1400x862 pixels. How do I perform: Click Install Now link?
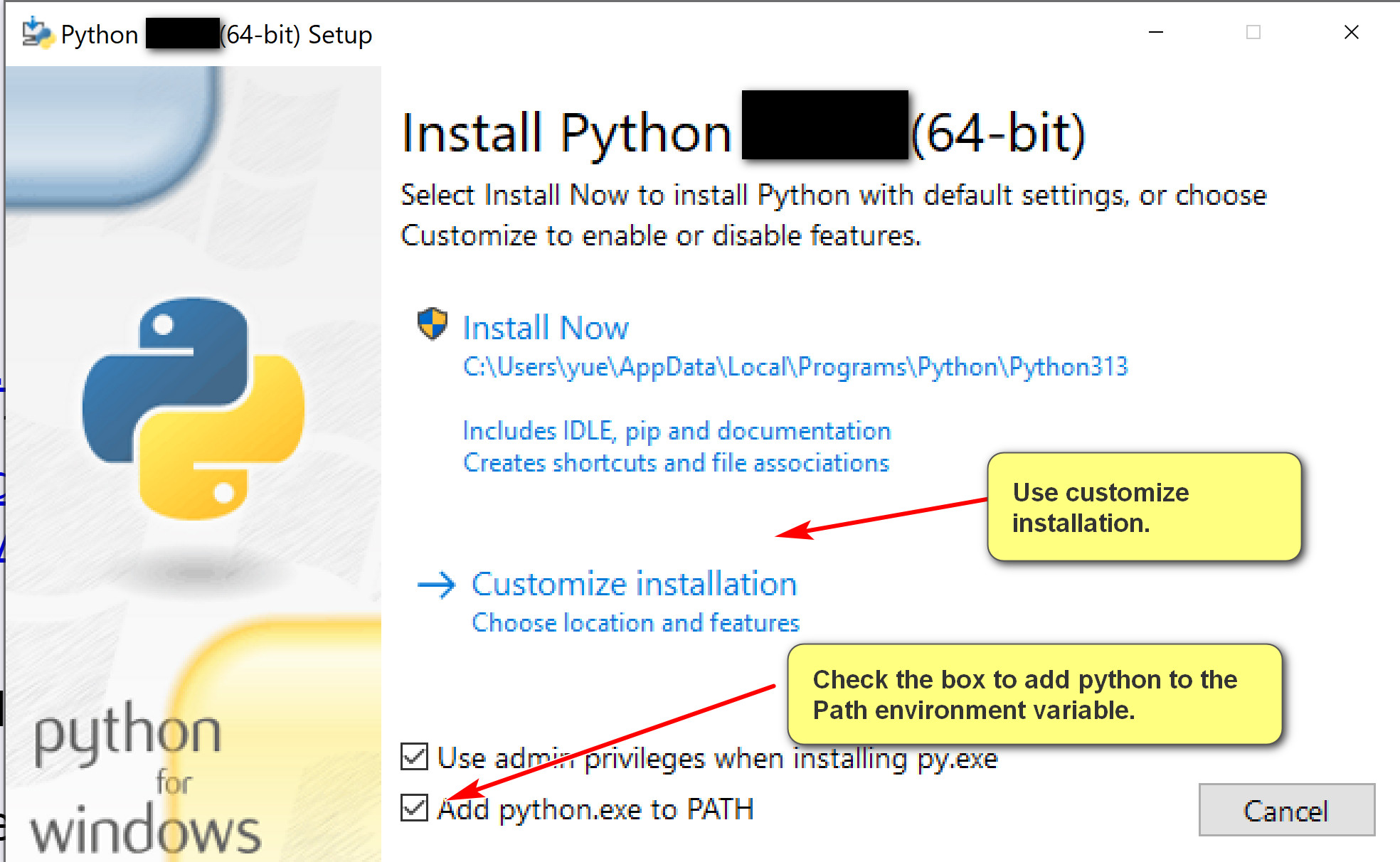[546, 328]
